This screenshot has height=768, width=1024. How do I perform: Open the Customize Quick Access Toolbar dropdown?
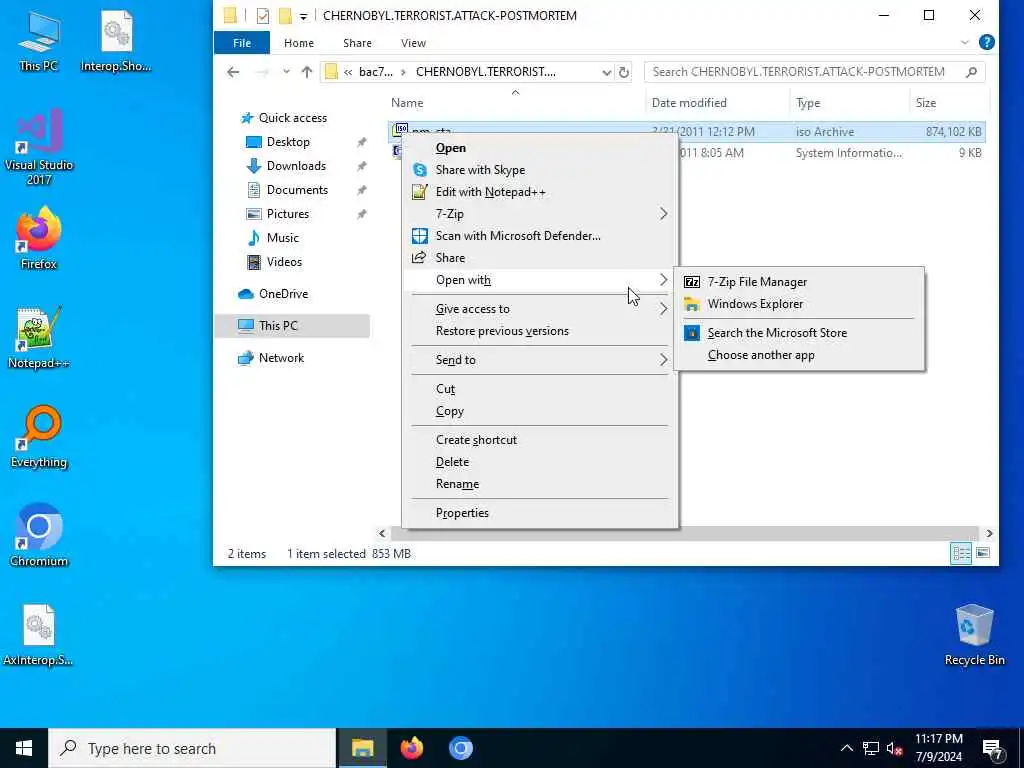pos(303,16)
